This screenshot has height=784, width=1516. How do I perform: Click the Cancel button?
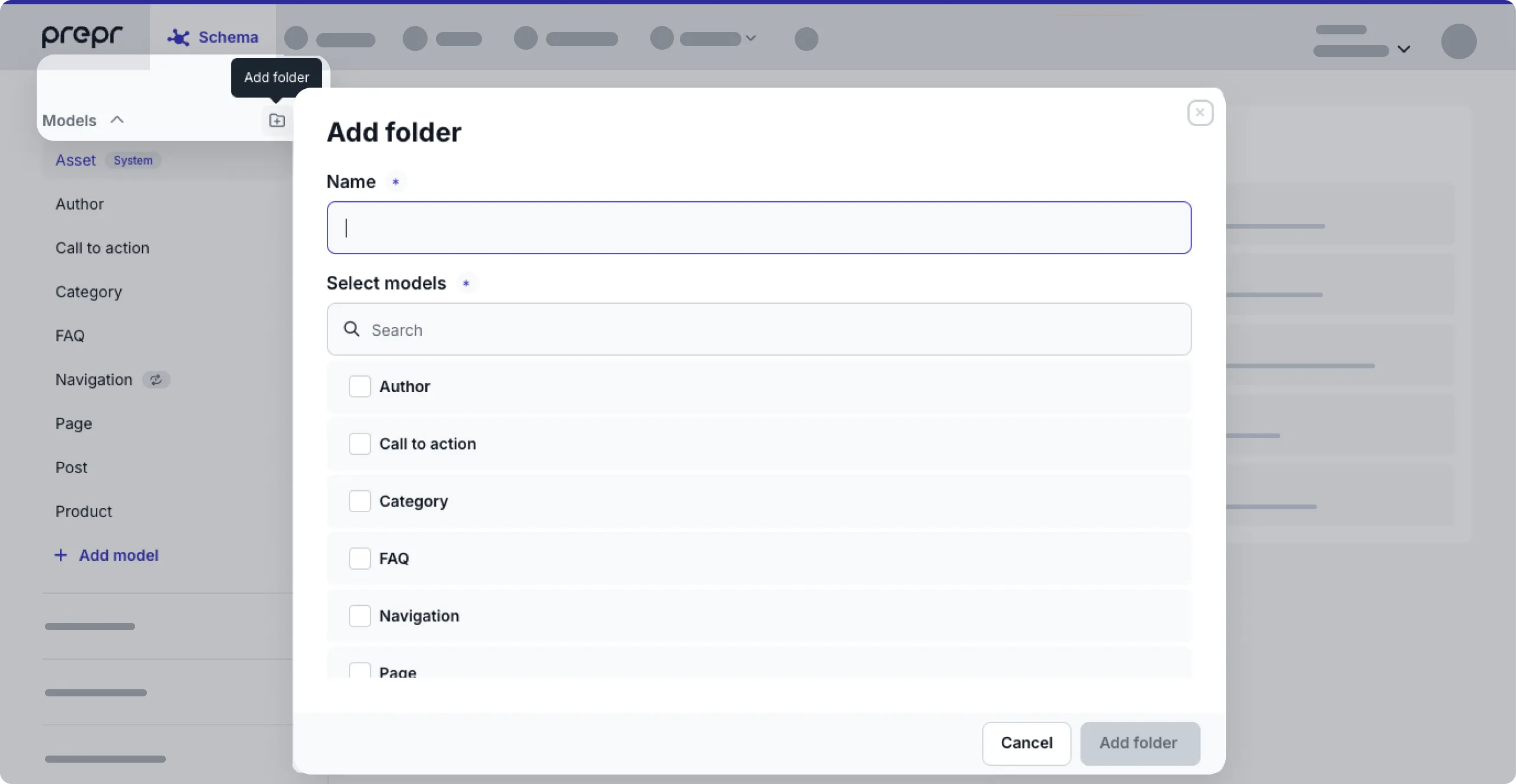pos(1025,743)
